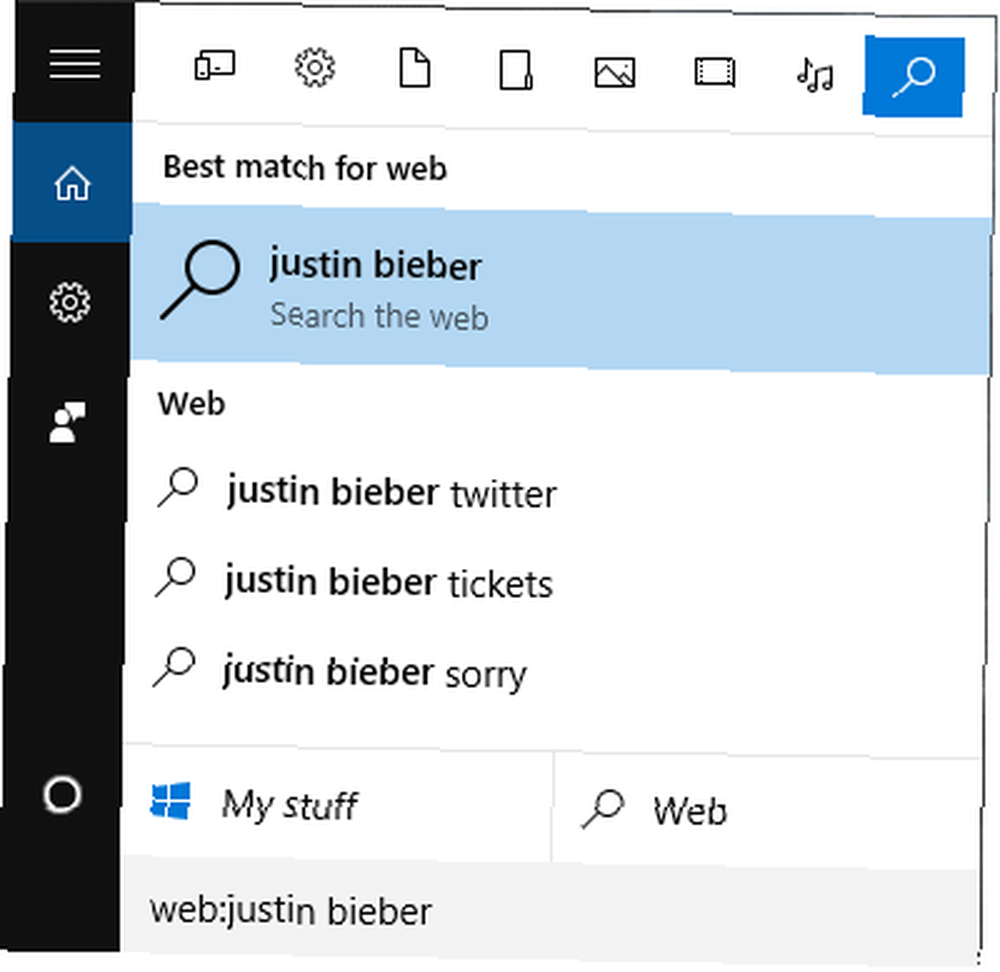
Task: Open the Feedback icon in sidebar
Action: (67, 422)
